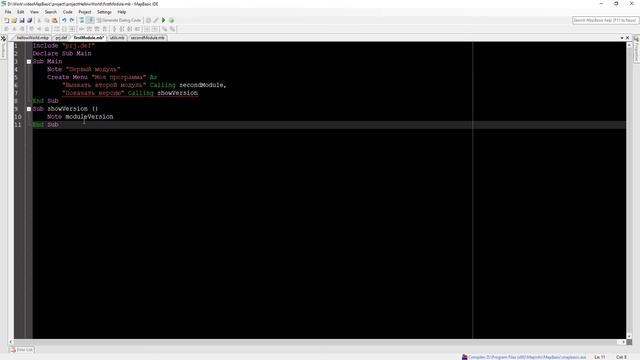This screenshot has height=360, width=640.
Task: Save the current file
Action: coord(22,20)
